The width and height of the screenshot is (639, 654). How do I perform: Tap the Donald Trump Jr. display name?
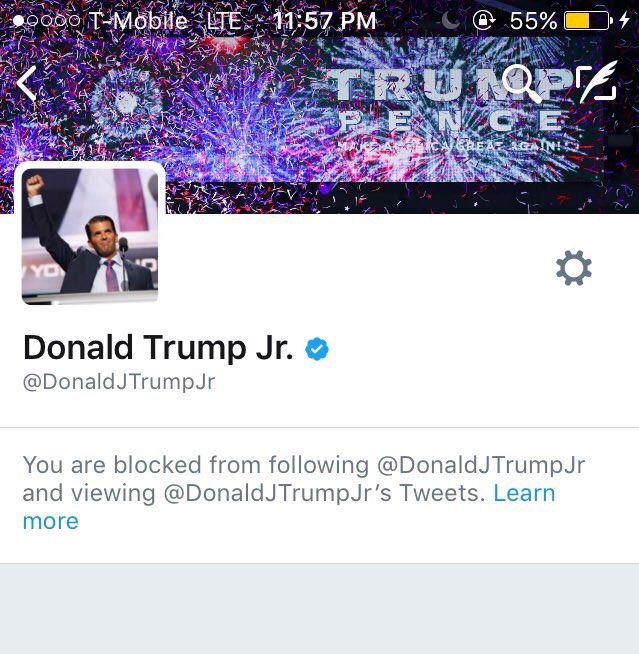(158, 347)
